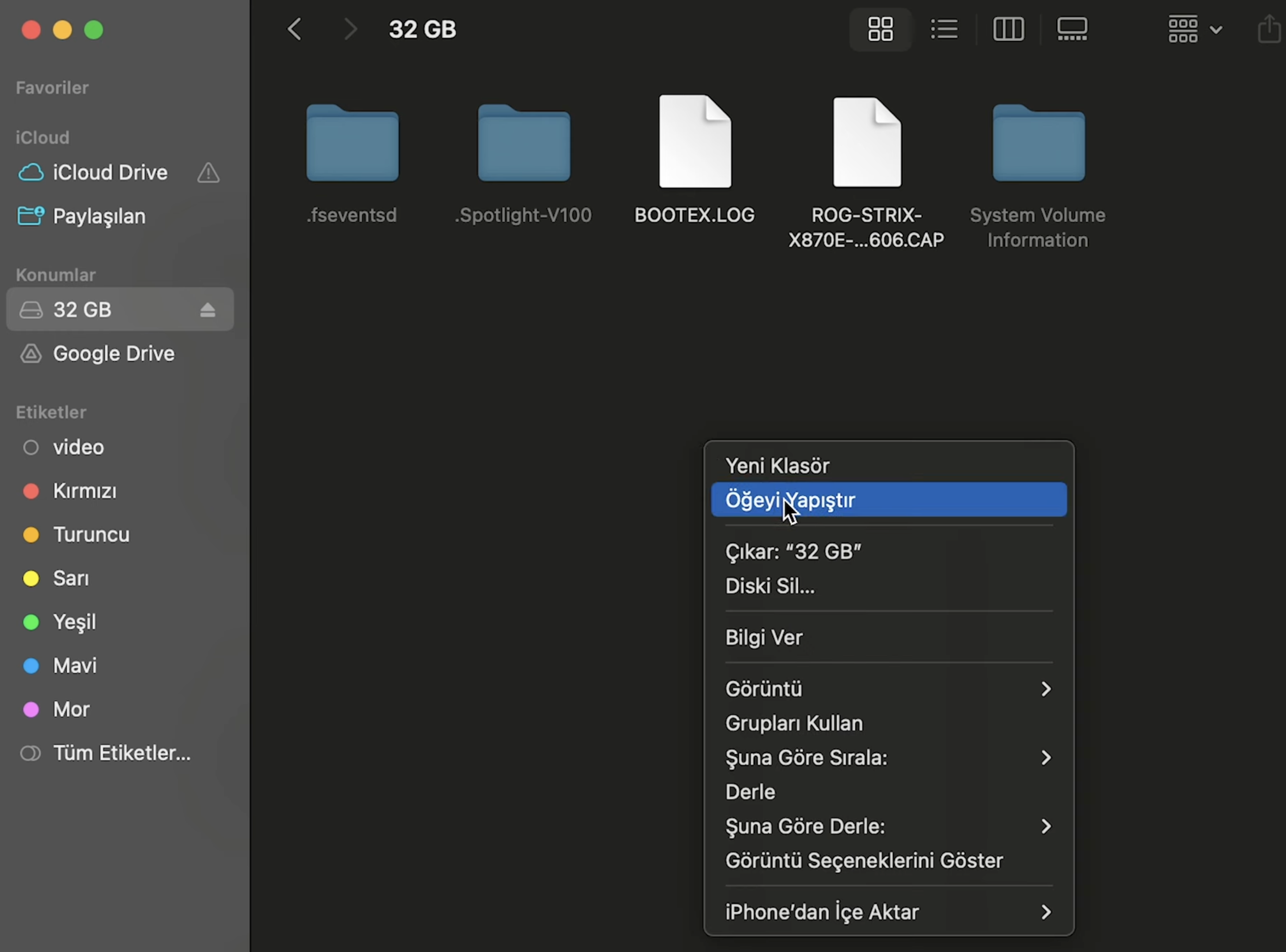
Task: Switch to list view
Action: (x=944, y=29)
